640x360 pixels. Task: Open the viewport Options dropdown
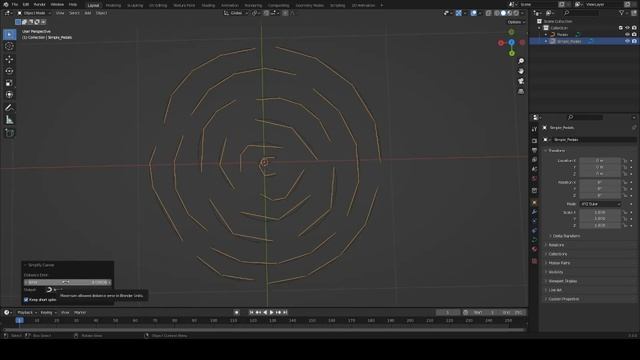[516, 22]
